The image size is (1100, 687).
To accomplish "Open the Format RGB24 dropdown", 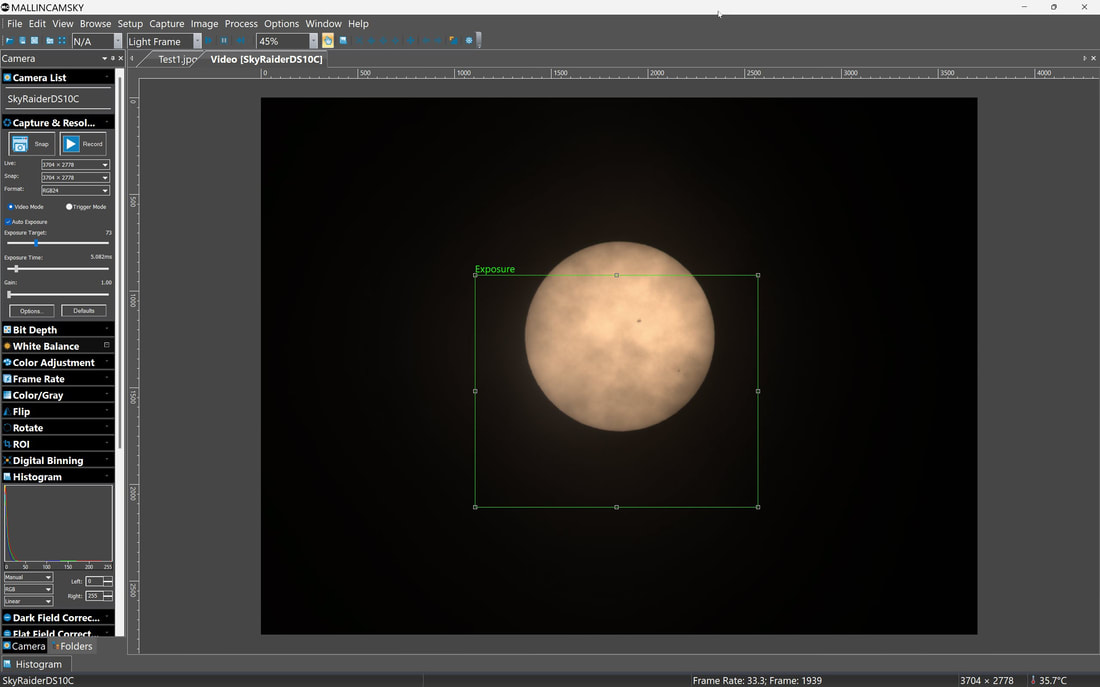I will click(75, 190).
